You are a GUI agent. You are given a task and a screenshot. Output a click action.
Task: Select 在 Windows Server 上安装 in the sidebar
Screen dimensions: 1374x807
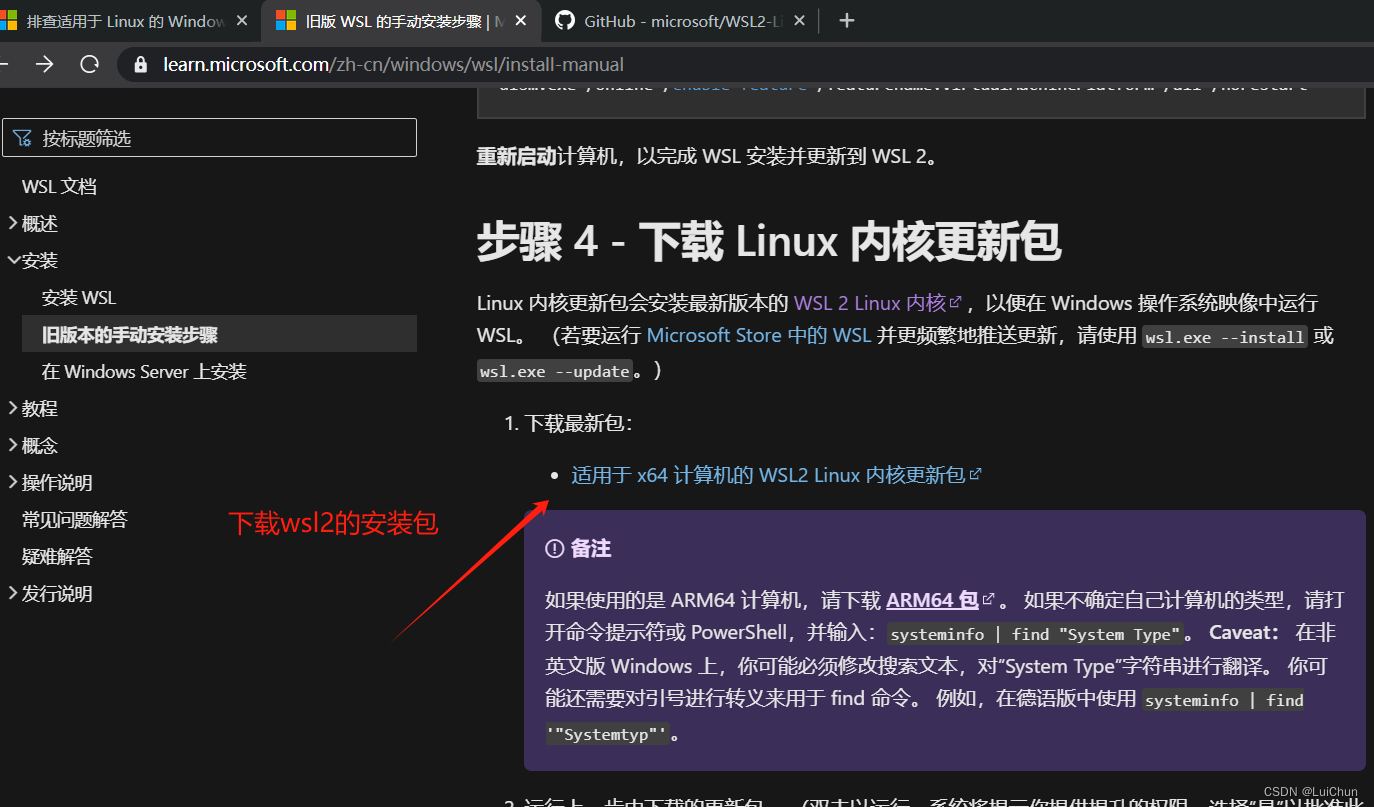pyautogui.click(x=142, y=371)
